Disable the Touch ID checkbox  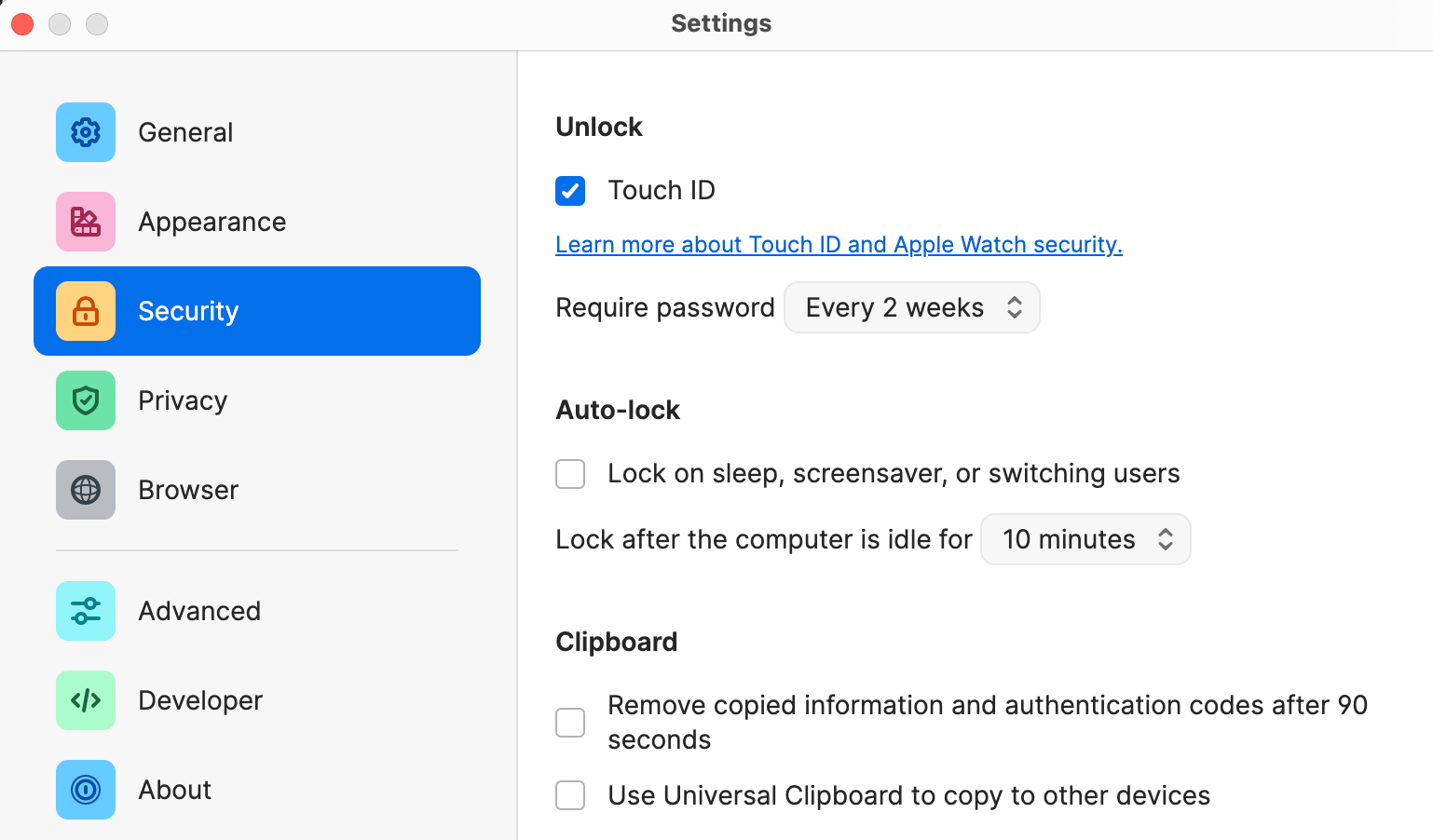tap(570, 191)
